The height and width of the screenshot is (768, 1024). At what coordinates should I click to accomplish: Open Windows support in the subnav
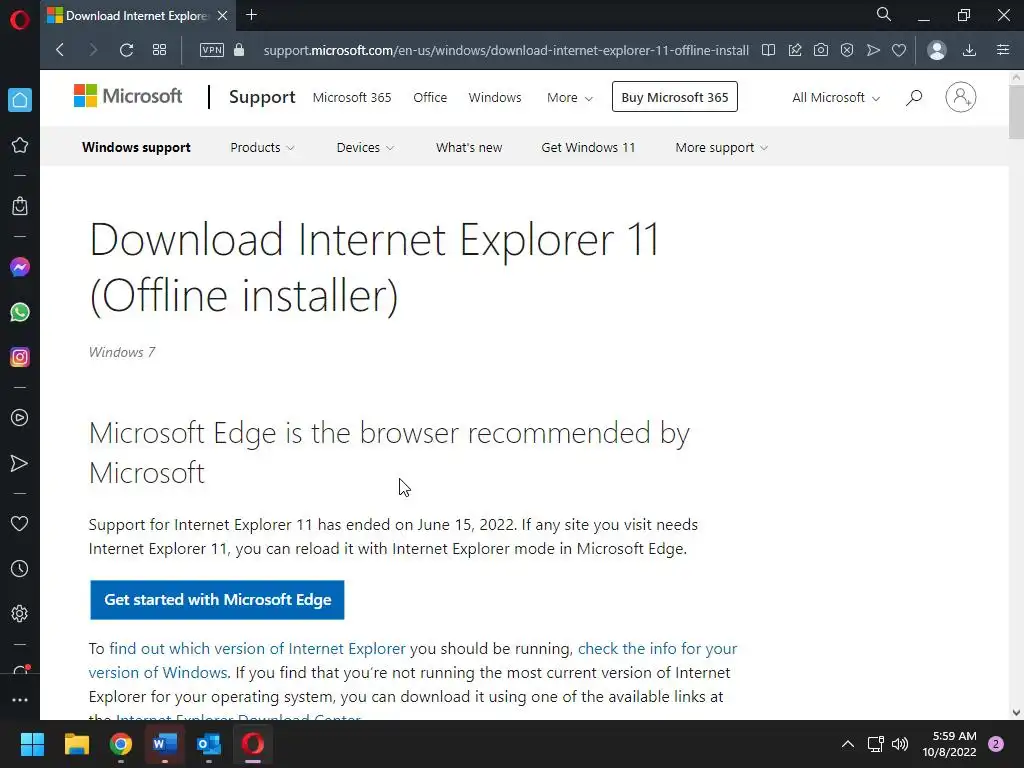pyautogui.click(x=136, y=148)
